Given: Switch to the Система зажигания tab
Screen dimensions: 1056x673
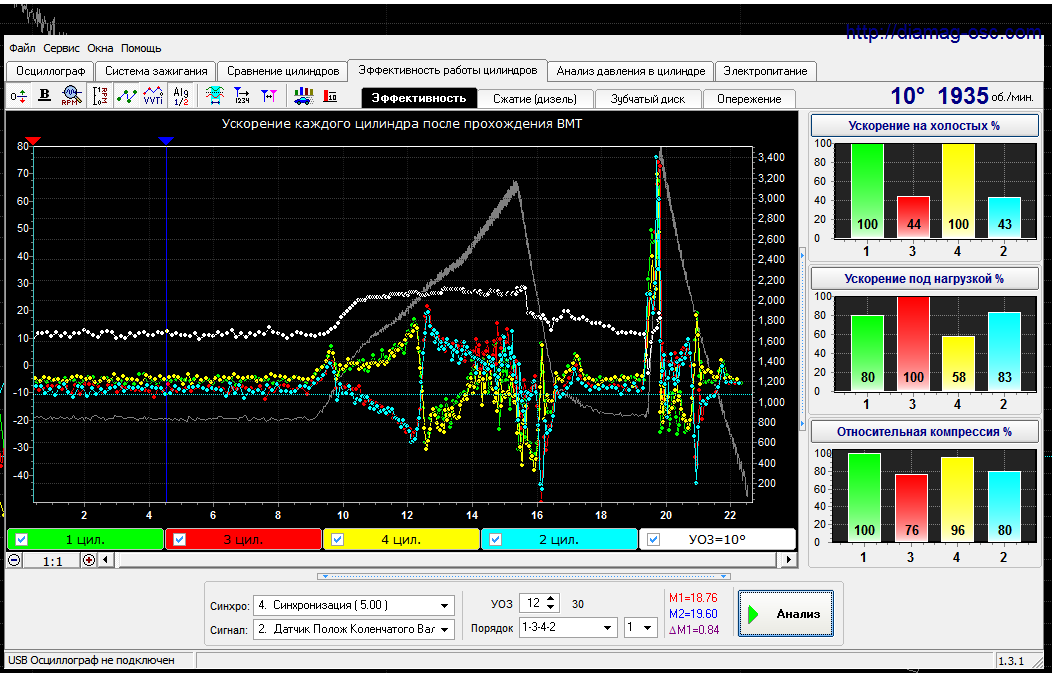Looking at the screenshot, I should click(x=156, y=71).
